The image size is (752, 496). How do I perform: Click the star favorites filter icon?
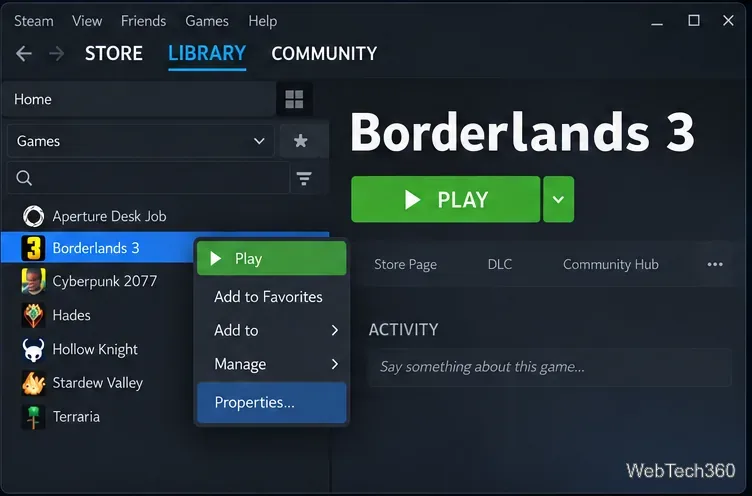301,141
